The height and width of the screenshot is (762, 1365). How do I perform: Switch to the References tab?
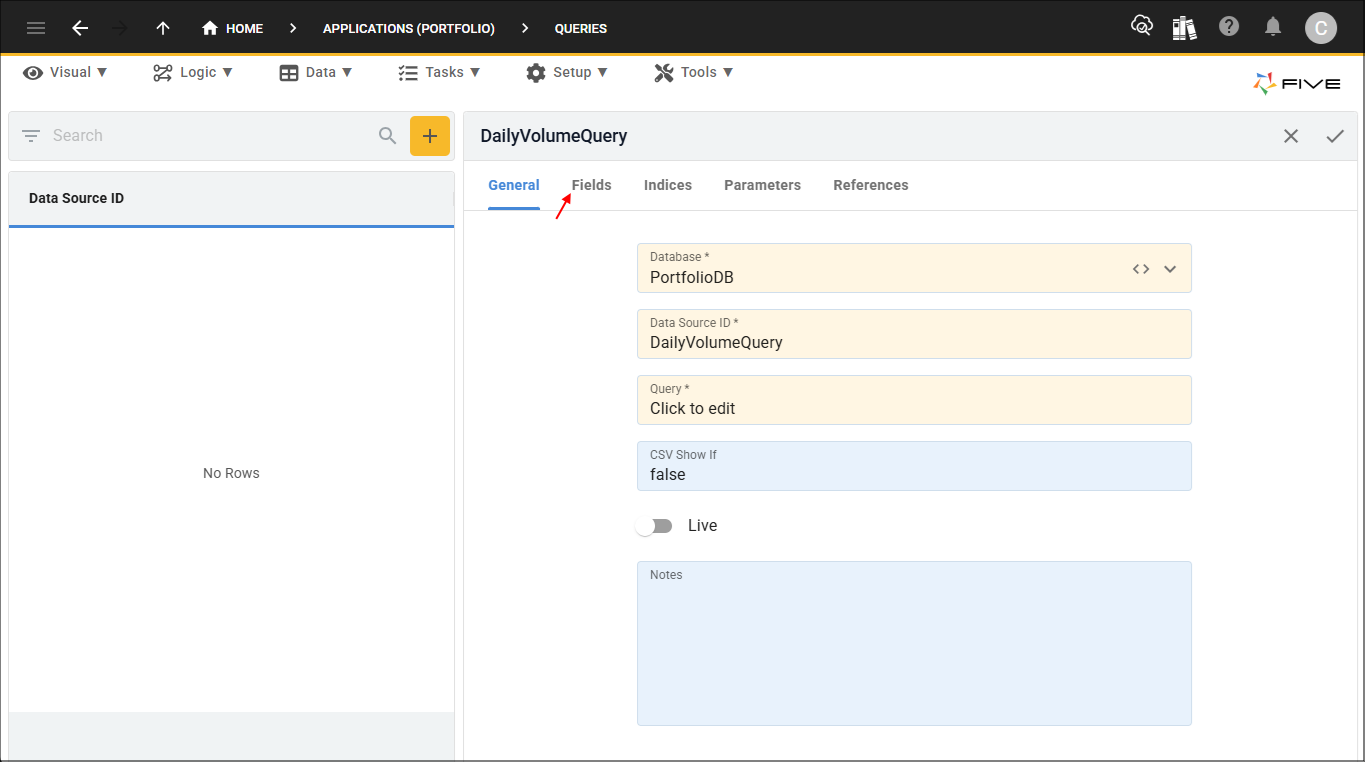[871, 185]
